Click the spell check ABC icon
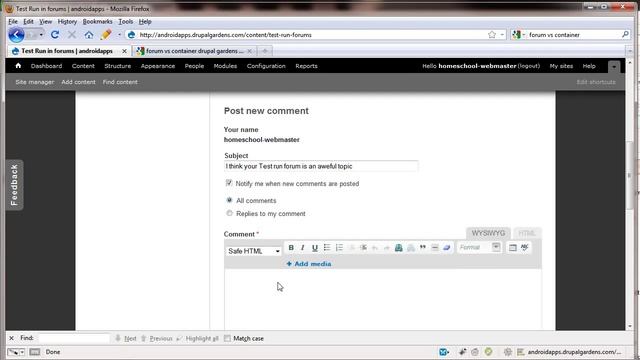640x360 pixels. [x=525, y=247]
